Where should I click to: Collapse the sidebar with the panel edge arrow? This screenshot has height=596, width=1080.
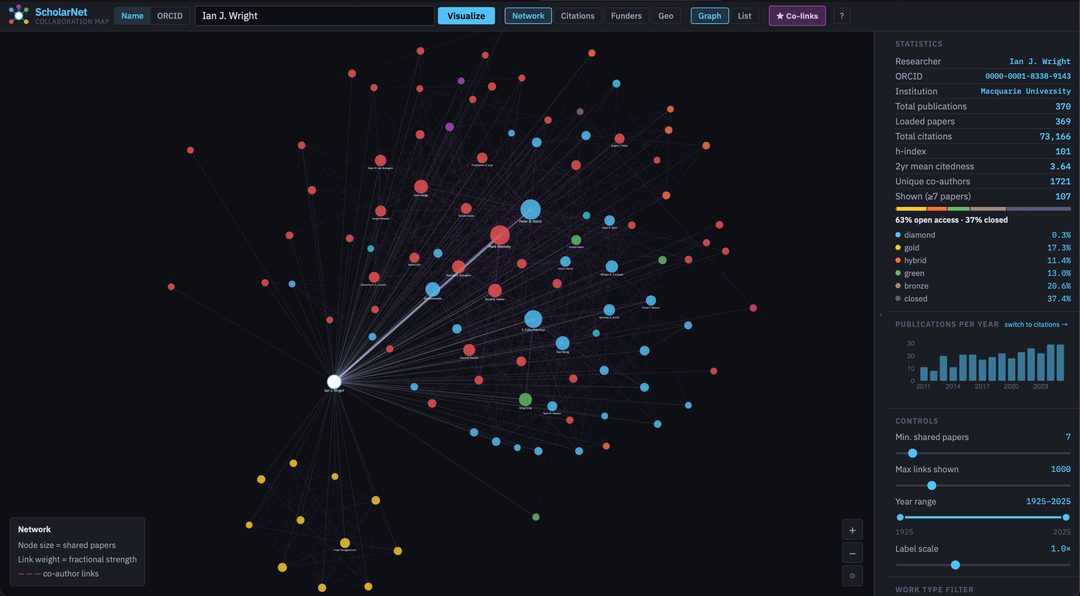[x=880, y=315]
